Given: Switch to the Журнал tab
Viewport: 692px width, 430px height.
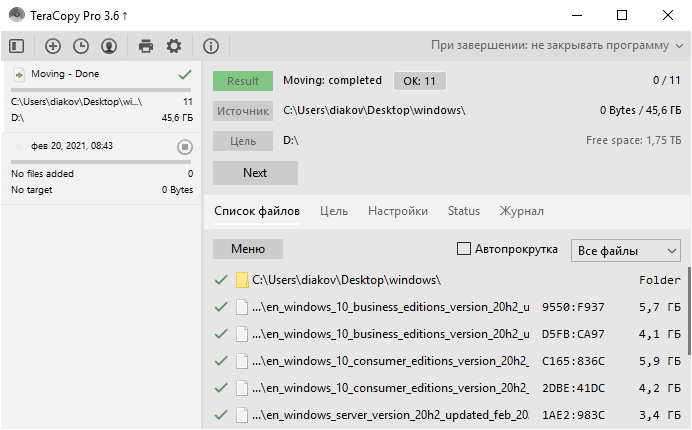Looking at the screenshot, I should [522, 211].
